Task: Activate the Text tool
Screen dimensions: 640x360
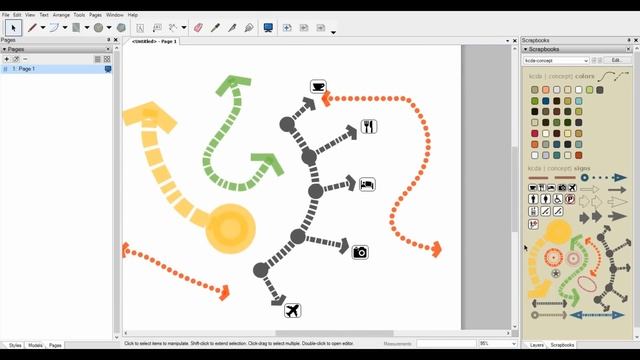Action: [x=140, y=28]
